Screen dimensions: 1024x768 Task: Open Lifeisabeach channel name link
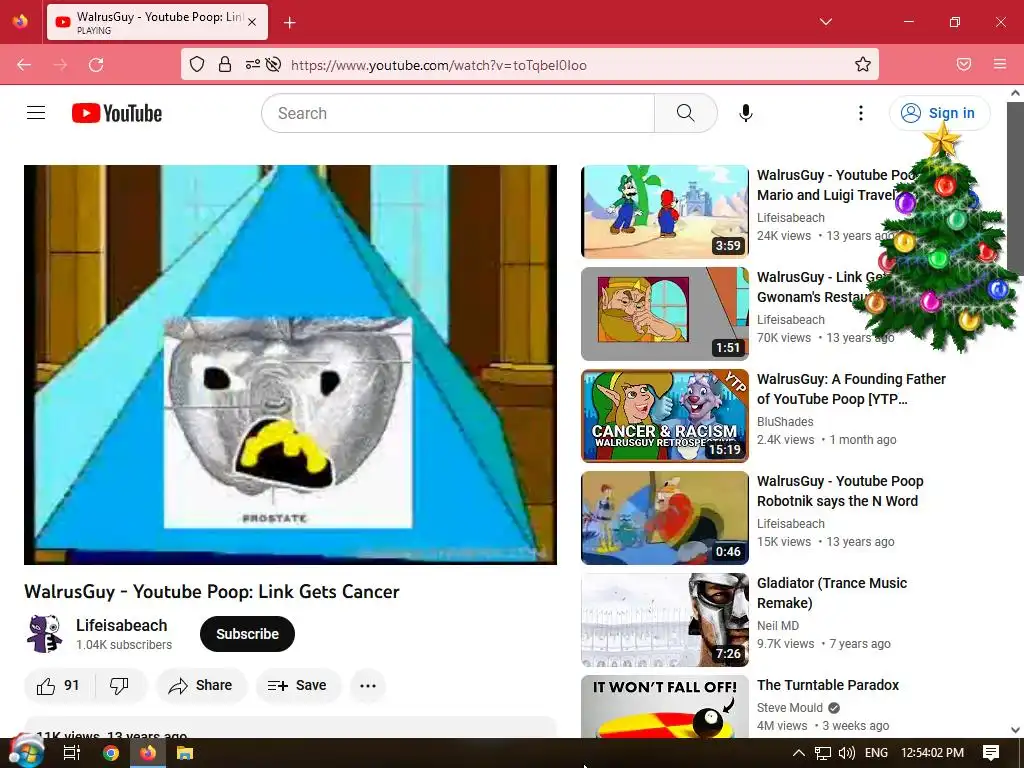(121, 625)
